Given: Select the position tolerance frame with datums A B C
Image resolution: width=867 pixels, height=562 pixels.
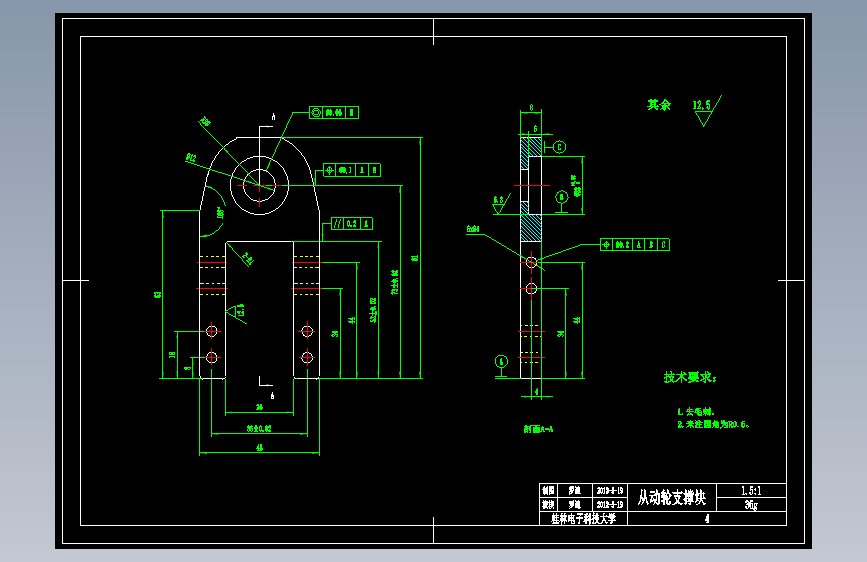Looking at the screenshot, I should [635, 244].
